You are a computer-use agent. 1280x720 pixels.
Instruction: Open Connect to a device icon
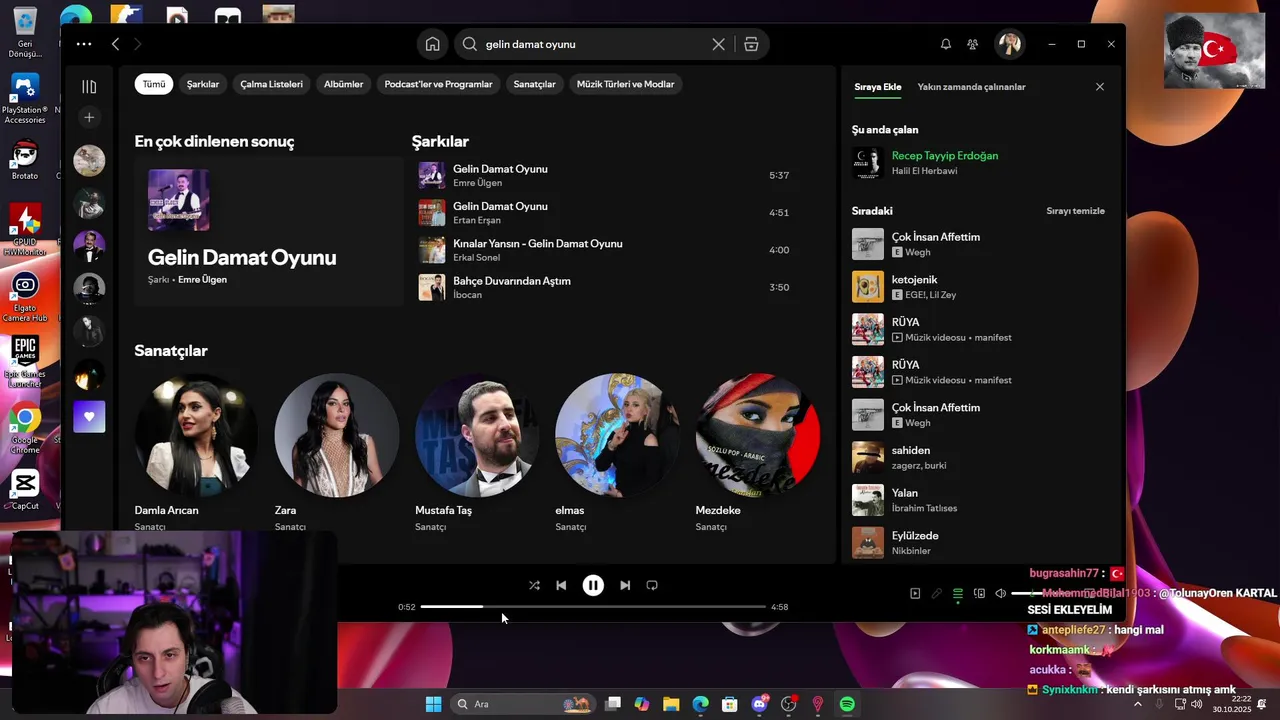point(979,593)
